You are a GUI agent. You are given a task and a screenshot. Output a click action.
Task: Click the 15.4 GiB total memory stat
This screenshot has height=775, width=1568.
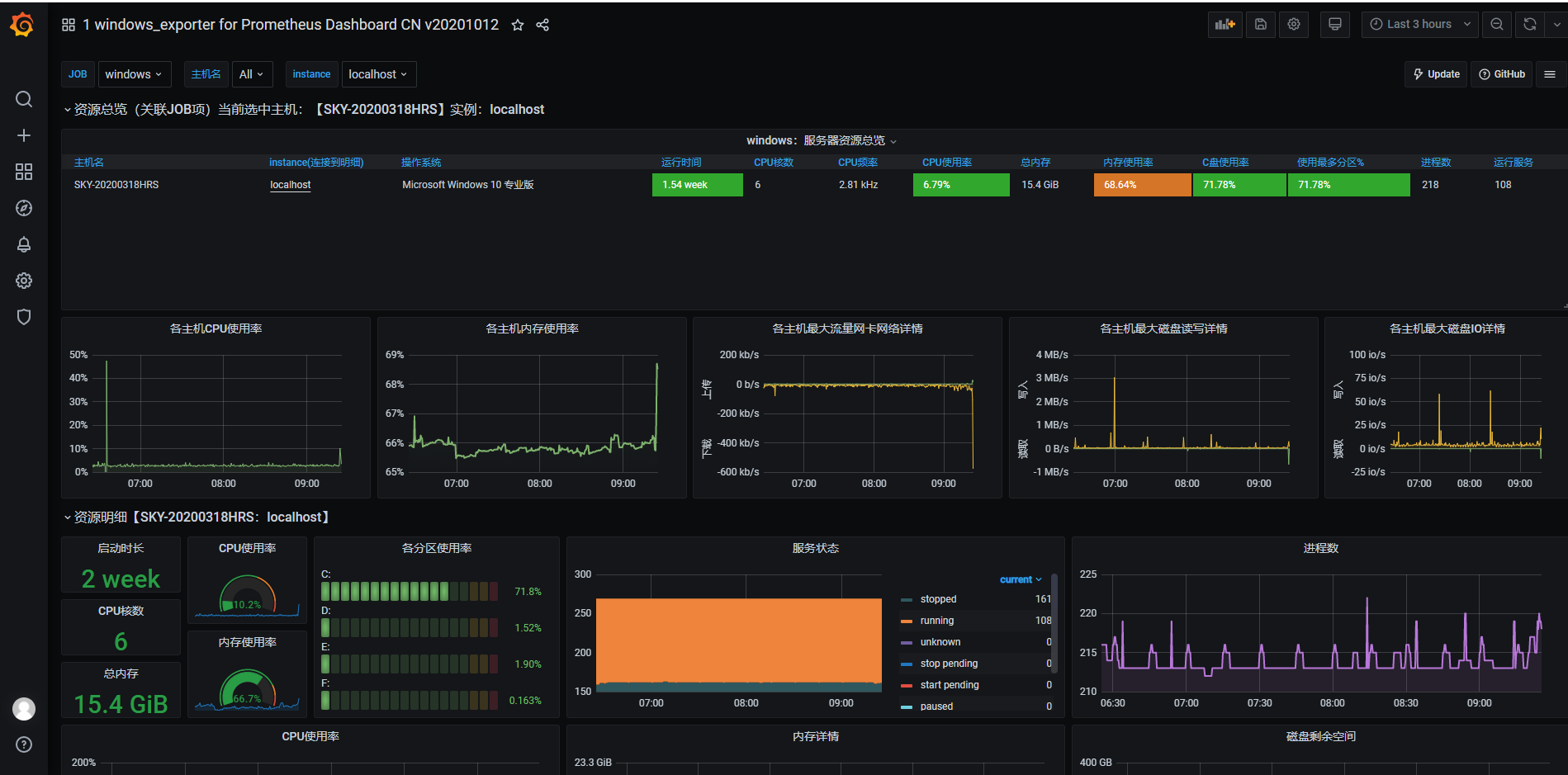121,704
